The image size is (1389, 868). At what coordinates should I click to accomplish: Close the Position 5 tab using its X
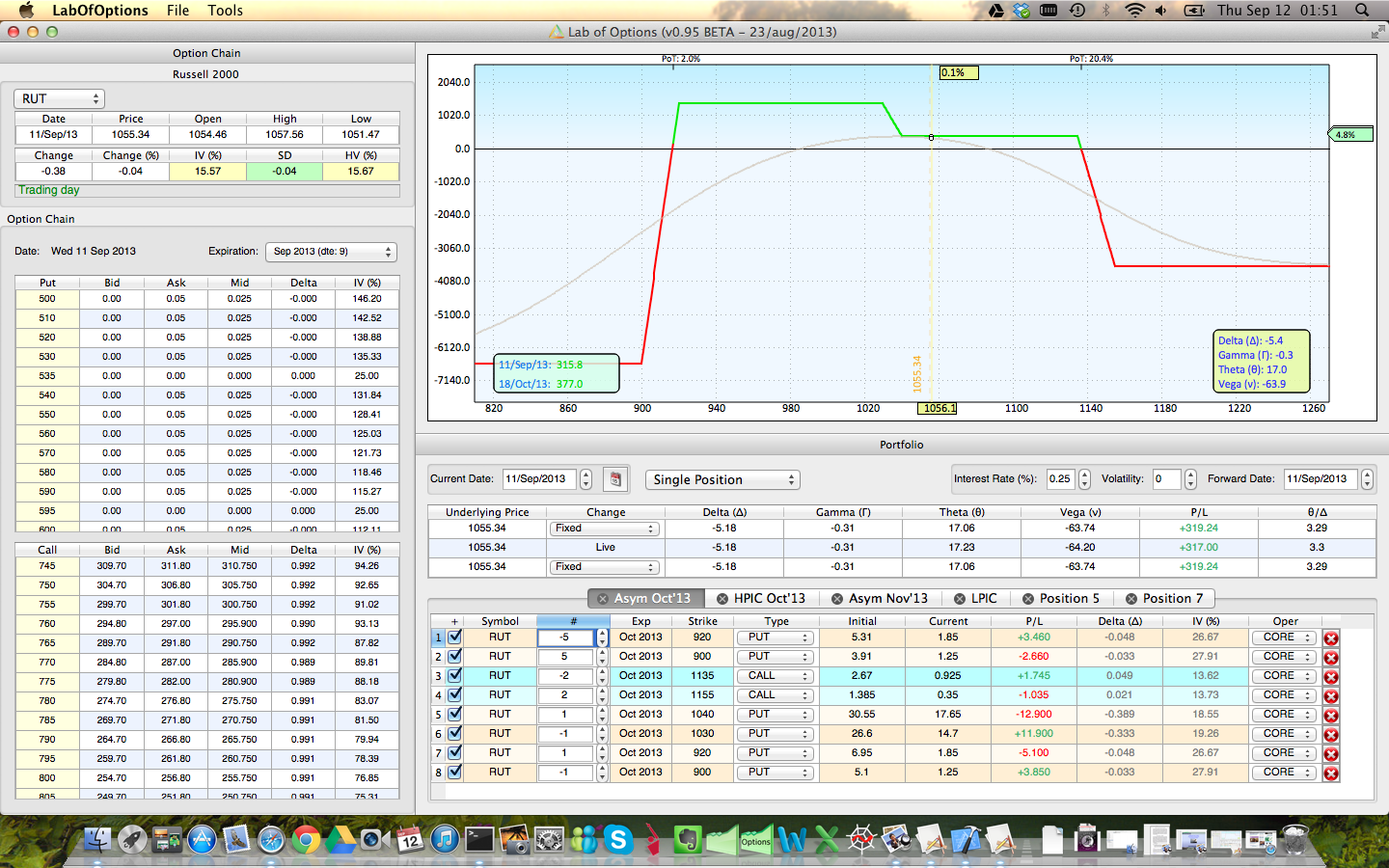click(1028, 599)
